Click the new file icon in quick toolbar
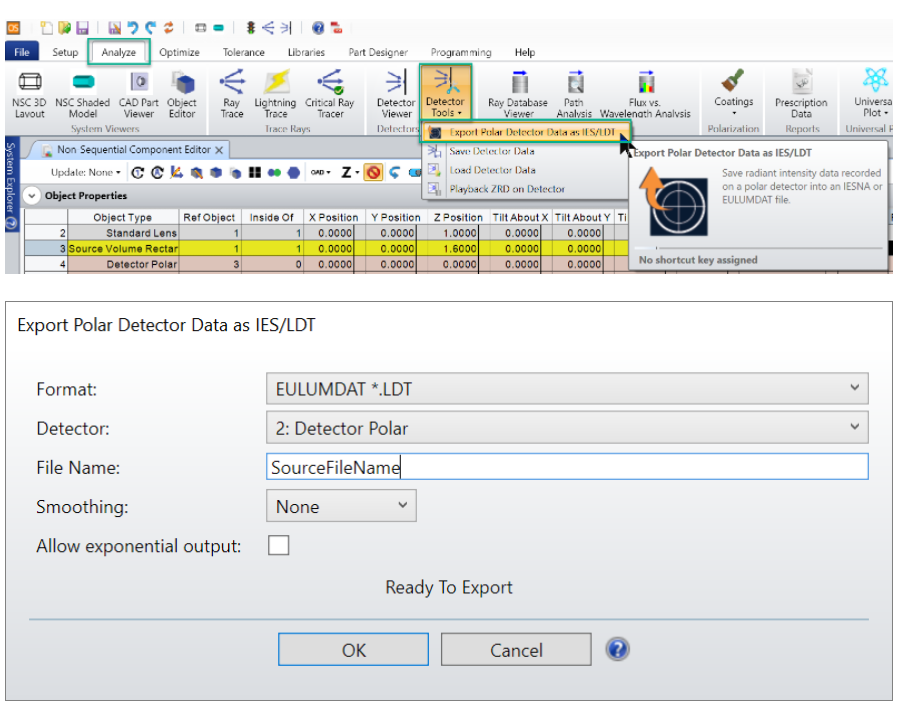Viewport: 901px width, 718px height. [x=47, y=28]
